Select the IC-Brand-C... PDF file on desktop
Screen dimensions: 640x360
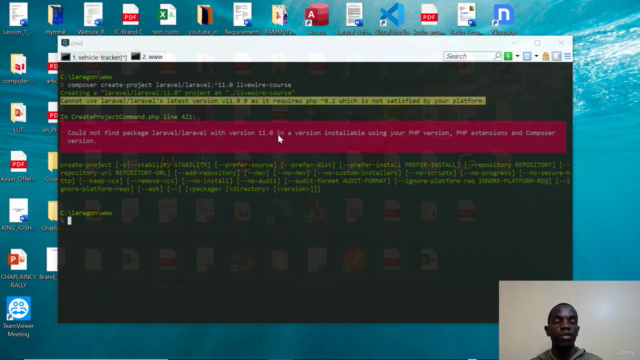coord(130,19)
